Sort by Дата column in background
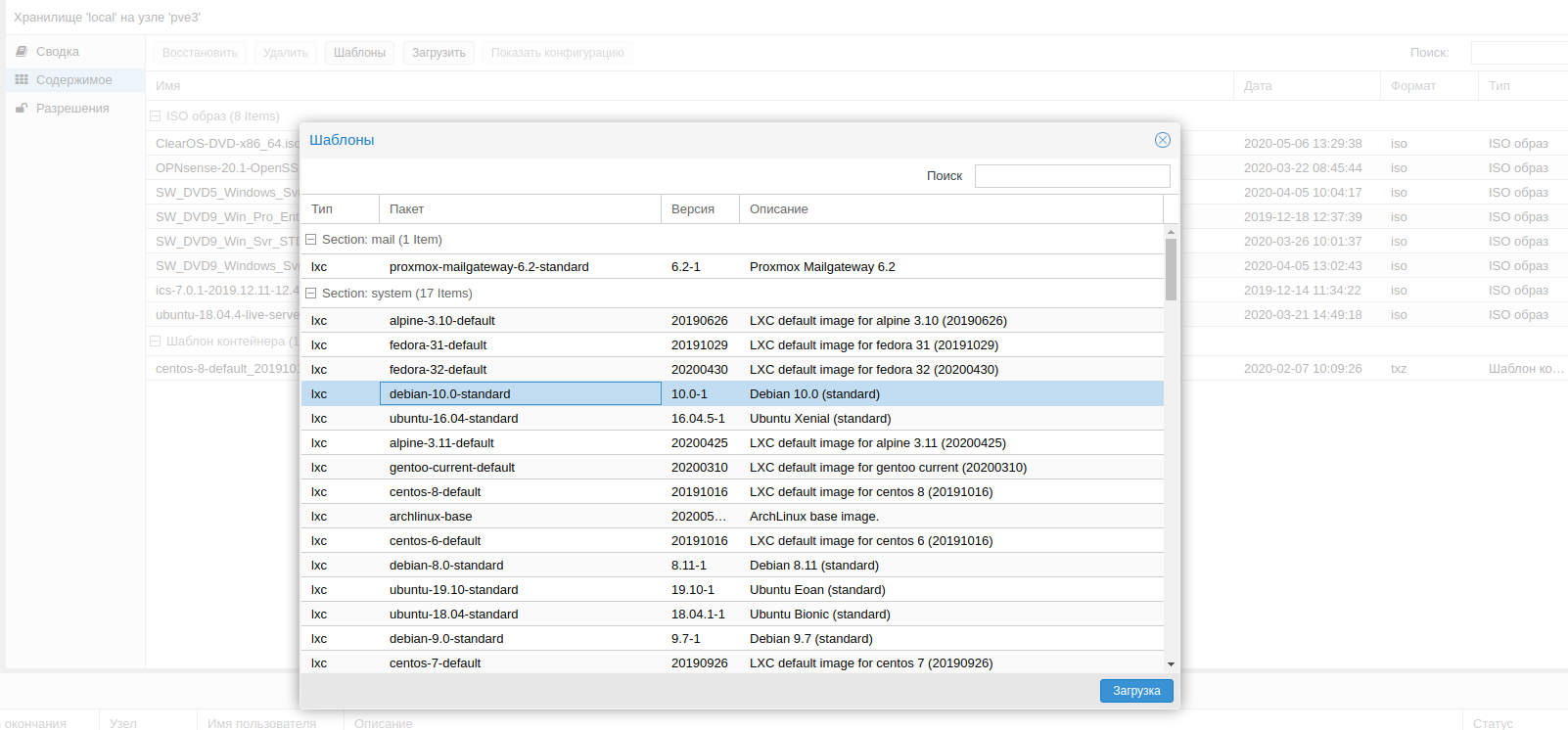This screenshot has height=730, width=1568. click(1307, 86)
